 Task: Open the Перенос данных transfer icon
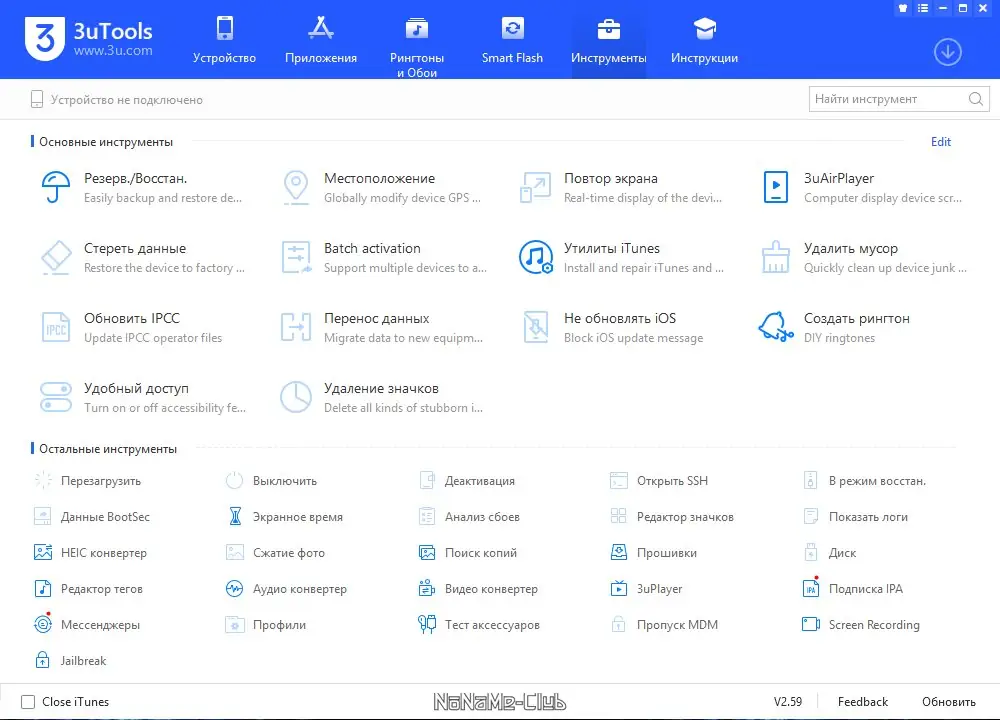(x=296, y=328)
